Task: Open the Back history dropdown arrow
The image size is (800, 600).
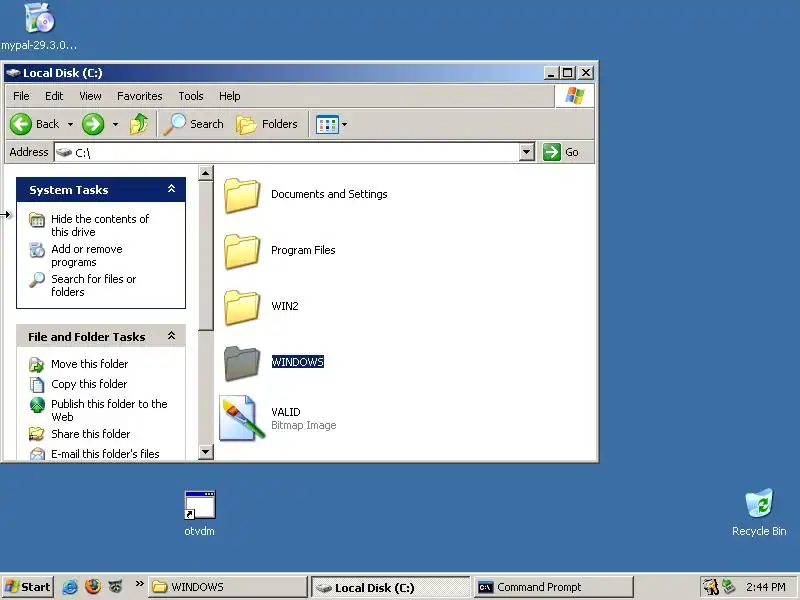Action: click(x=70, y=124)
